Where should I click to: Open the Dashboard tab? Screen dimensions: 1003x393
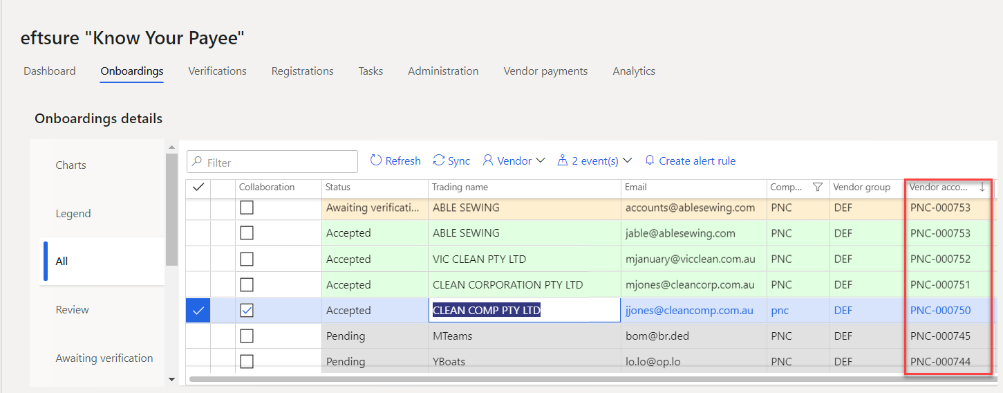coord(49,71)
